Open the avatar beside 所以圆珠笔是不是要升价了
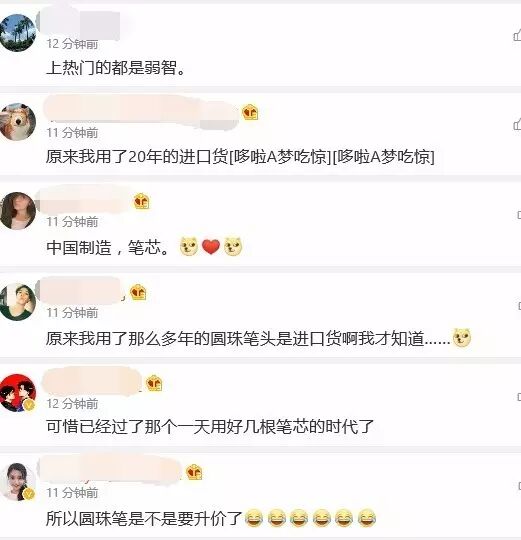 (18, 482)
